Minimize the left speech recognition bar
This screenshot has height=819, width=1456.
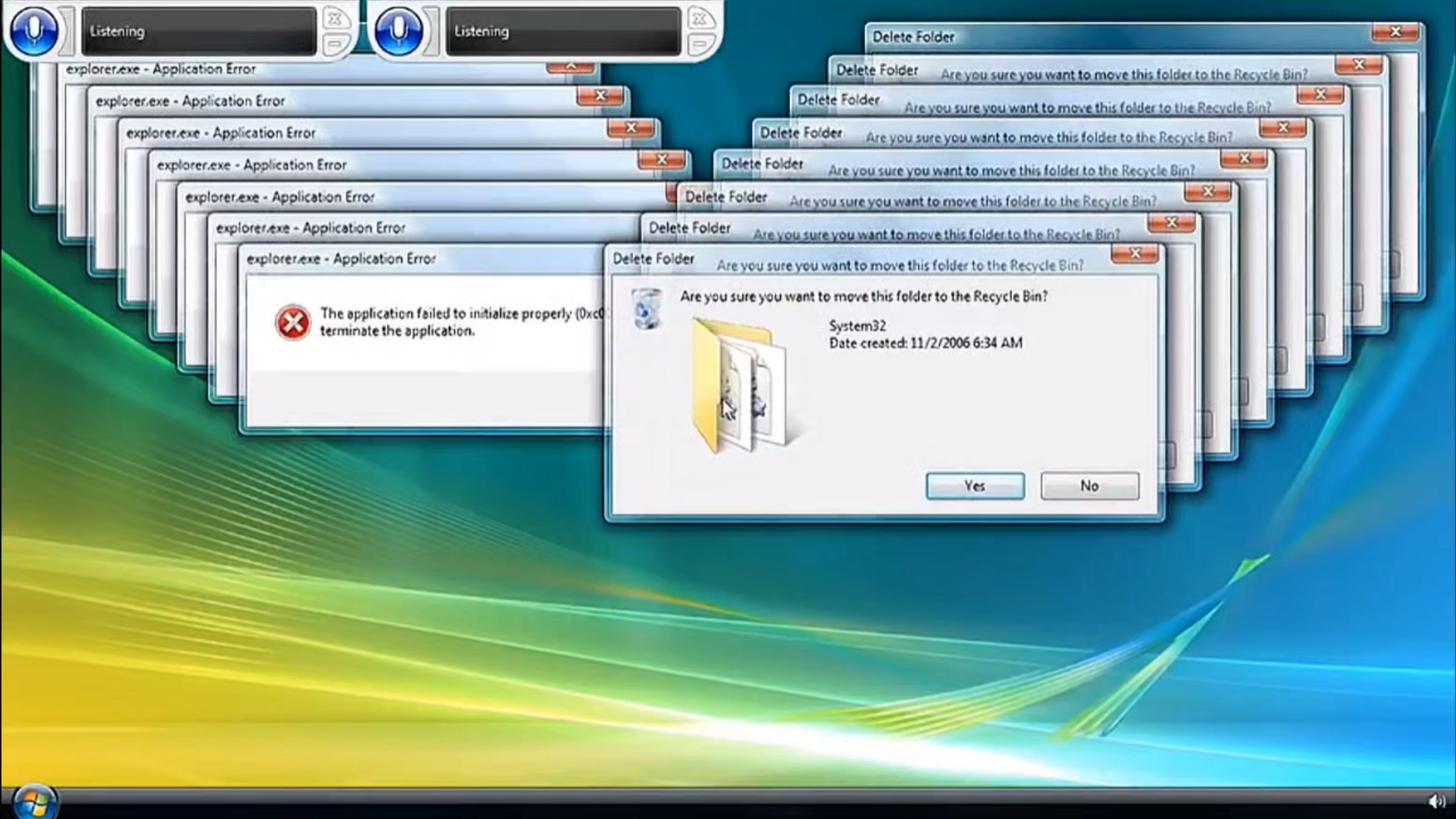[x=335, y=44]
